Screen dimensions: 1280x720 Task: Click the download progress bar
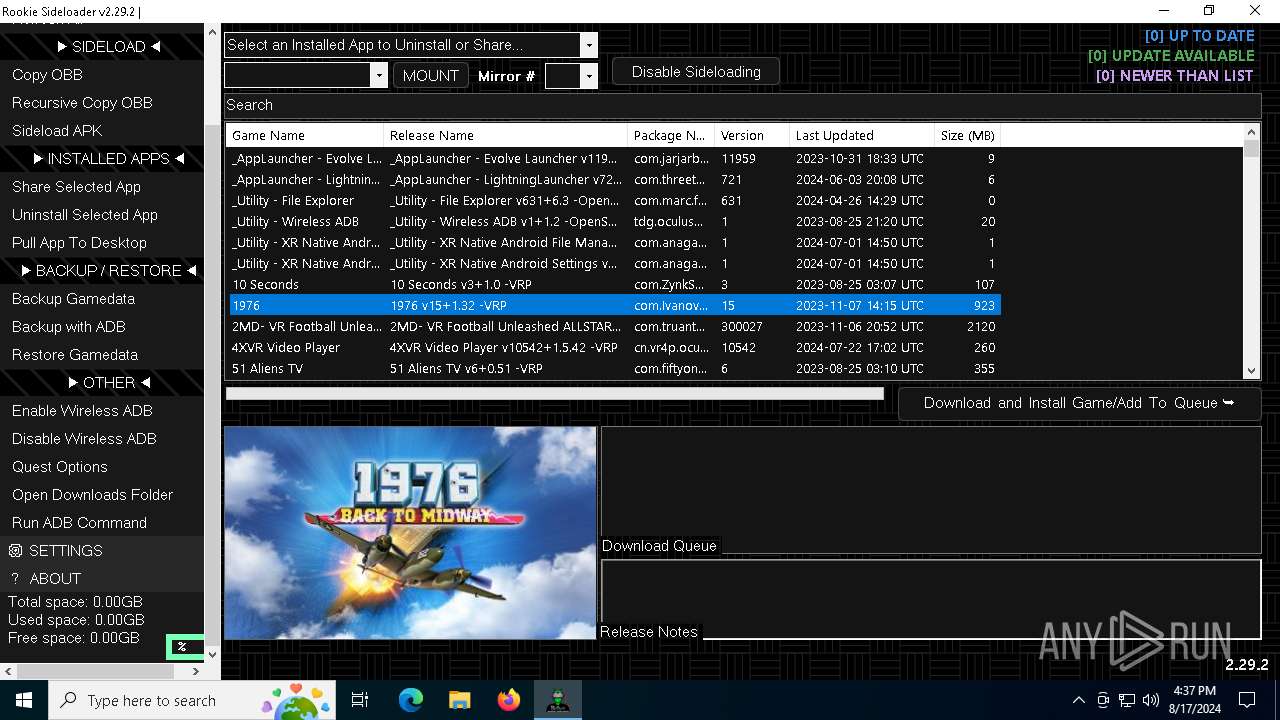[x=555, y=394]
